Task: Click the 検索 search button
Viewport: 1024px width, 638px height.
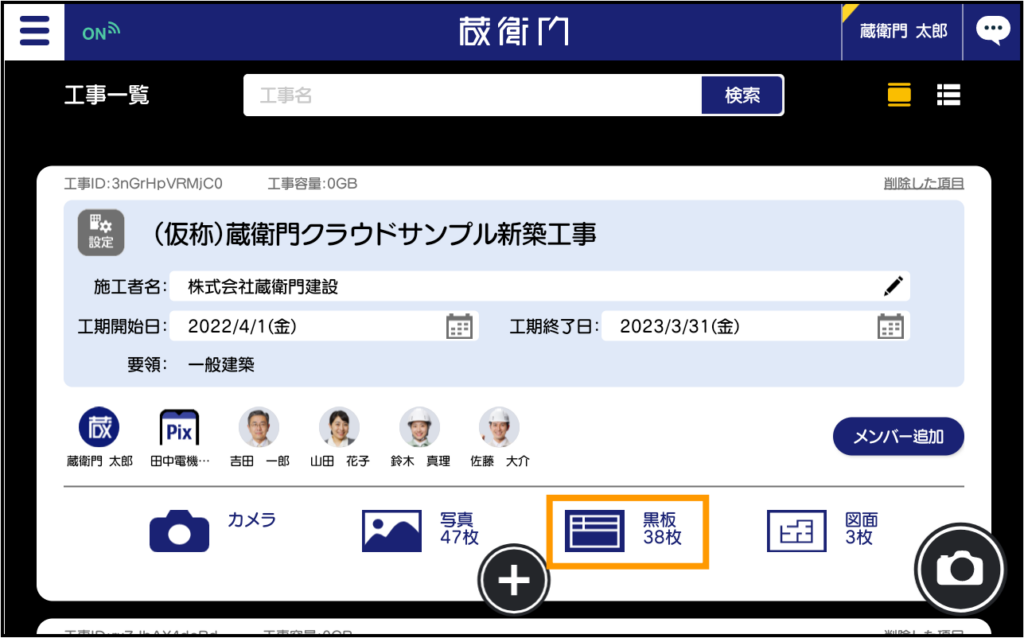Action: point(743,95)
